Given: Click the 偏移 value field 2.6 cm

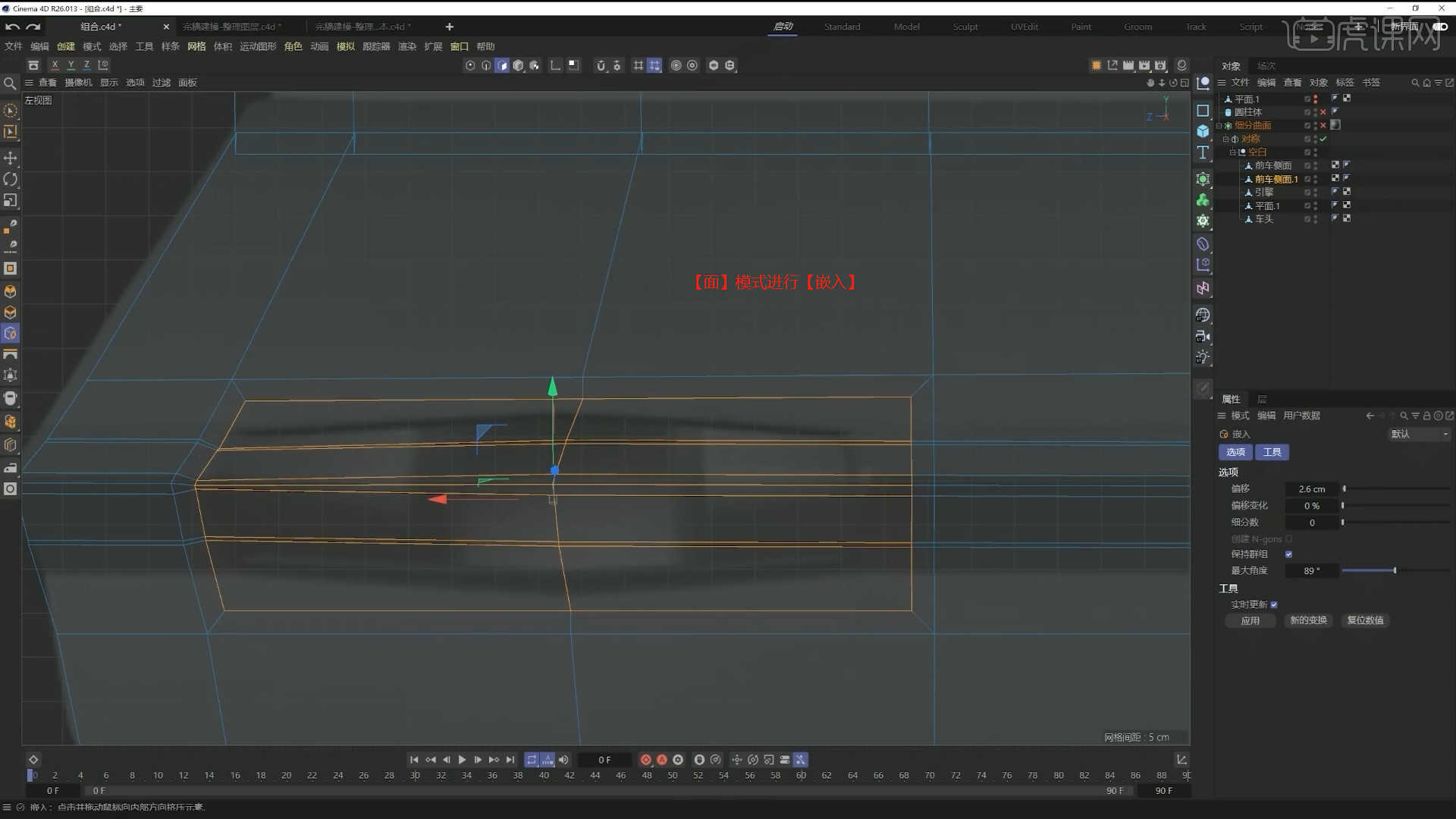Looking at the screenshot, I should (x=1312, y=489).
